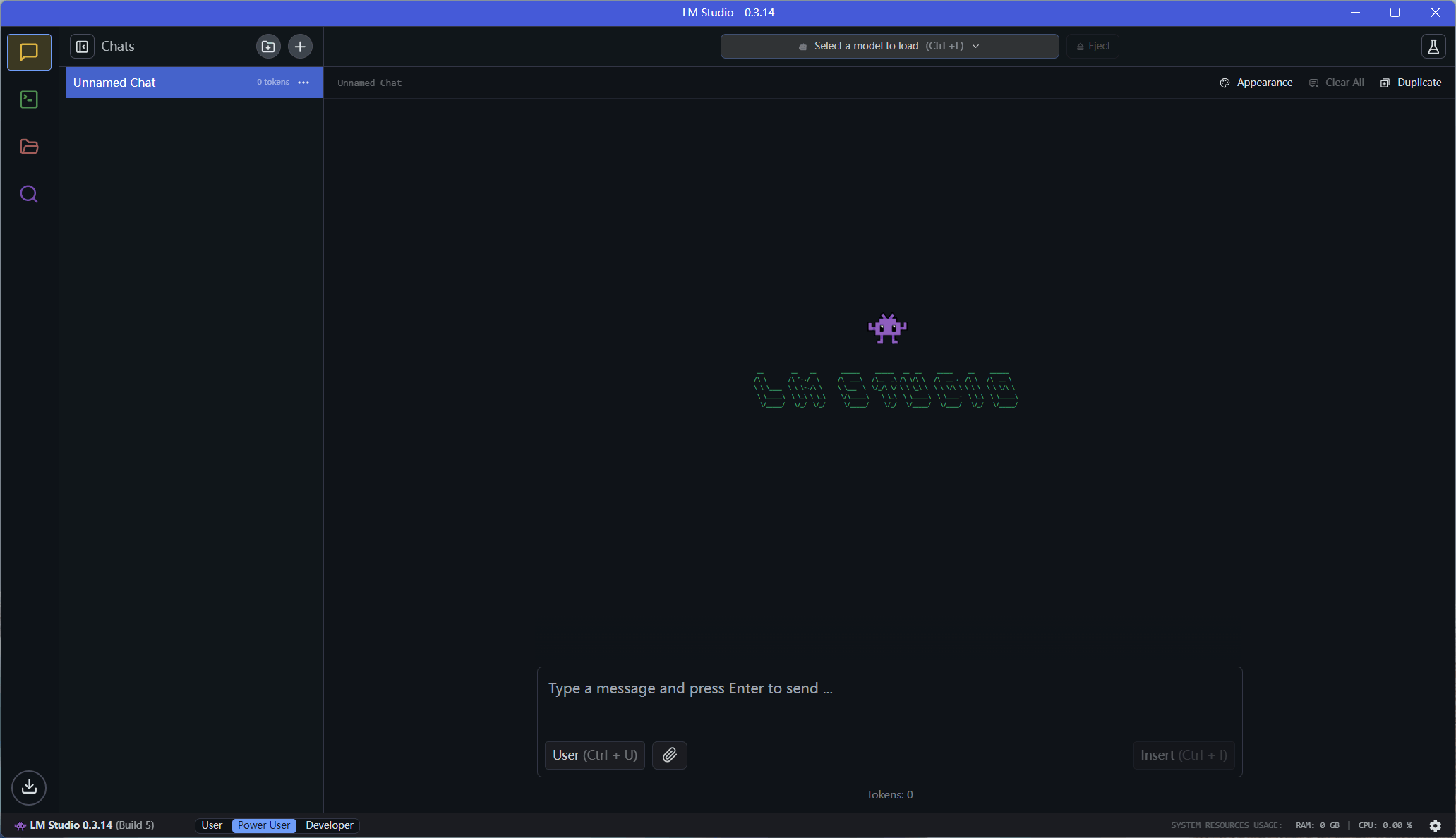Create a new chat folder

click(x=268, y=47)
